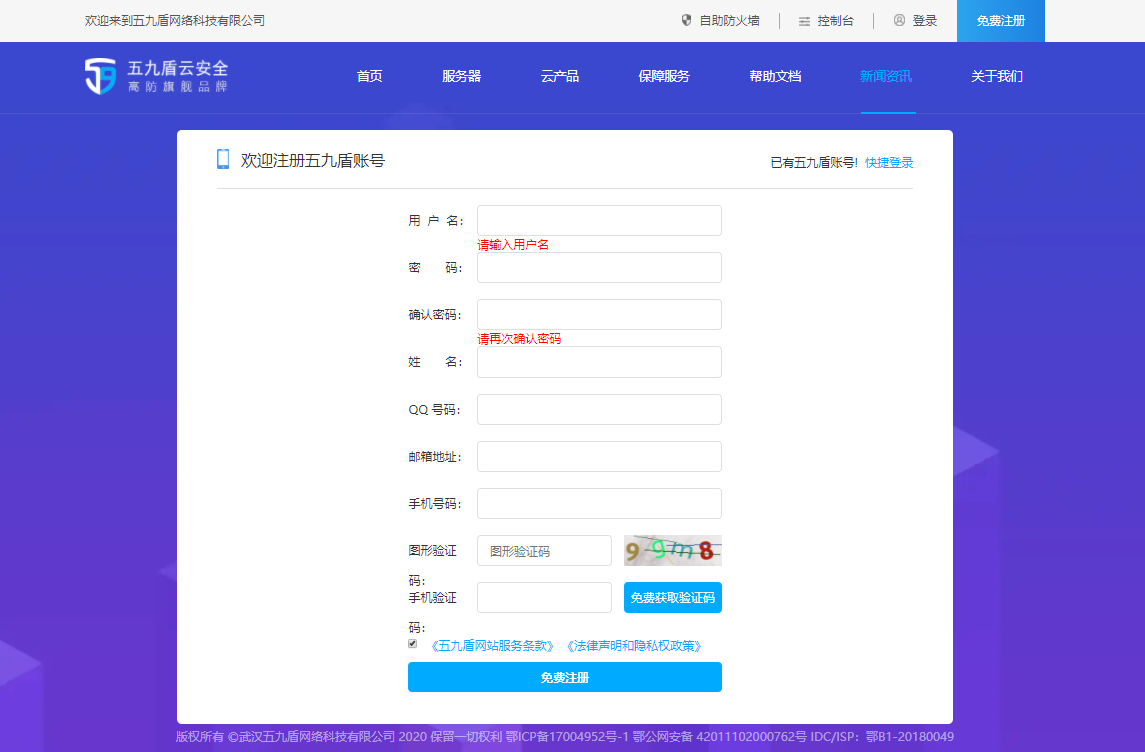Click the captcha image to refresh it
Image resolution: width=1145 pixels, height=752 pixels.
pyautogui.click(x=672, y=550)
